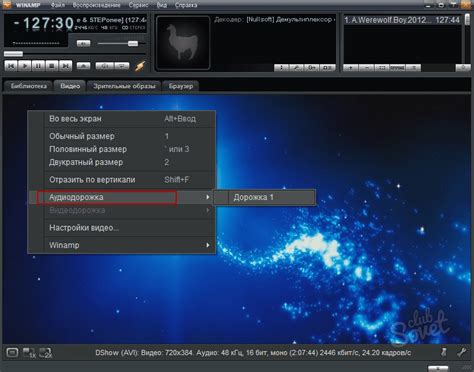Set video to 2x size icon
This screenshot has width=474, height=372.
[x=45, y=353]
